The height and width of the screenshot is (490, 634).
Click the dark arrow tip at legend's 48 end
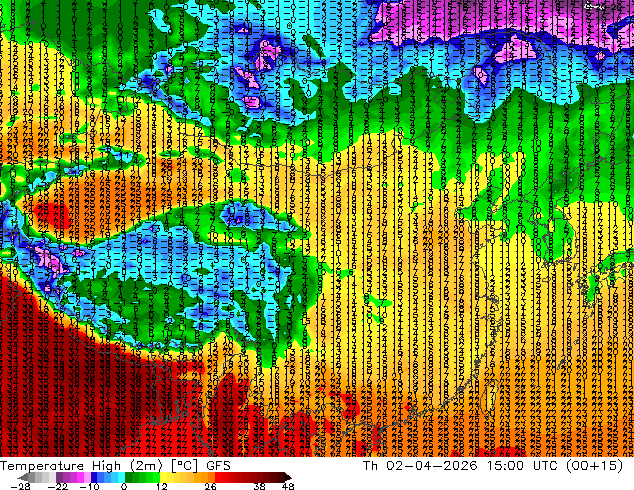click(x=288, y=477)
